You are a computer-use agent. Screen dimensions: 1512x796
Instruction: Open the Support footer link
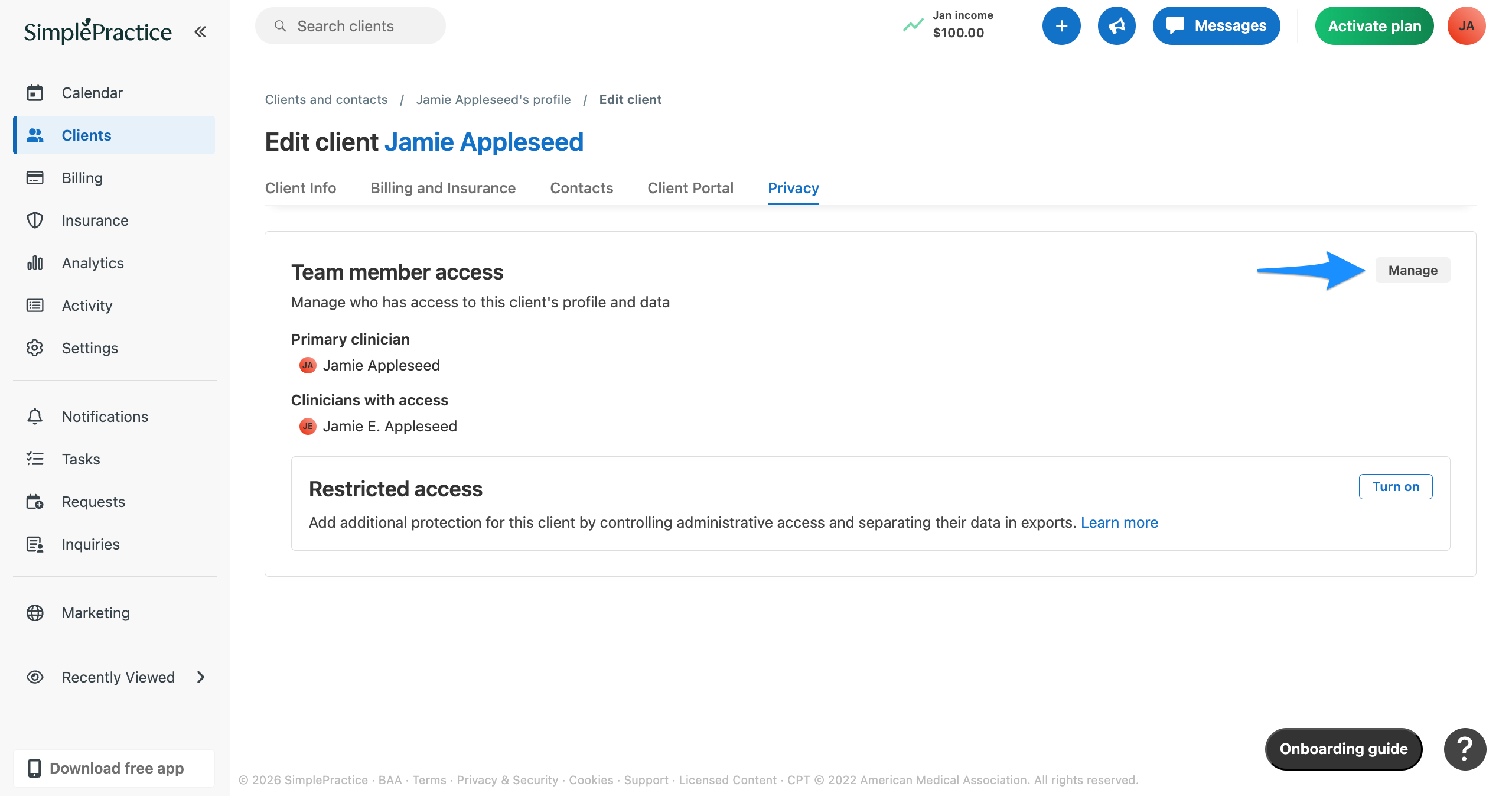click(646, 780)
